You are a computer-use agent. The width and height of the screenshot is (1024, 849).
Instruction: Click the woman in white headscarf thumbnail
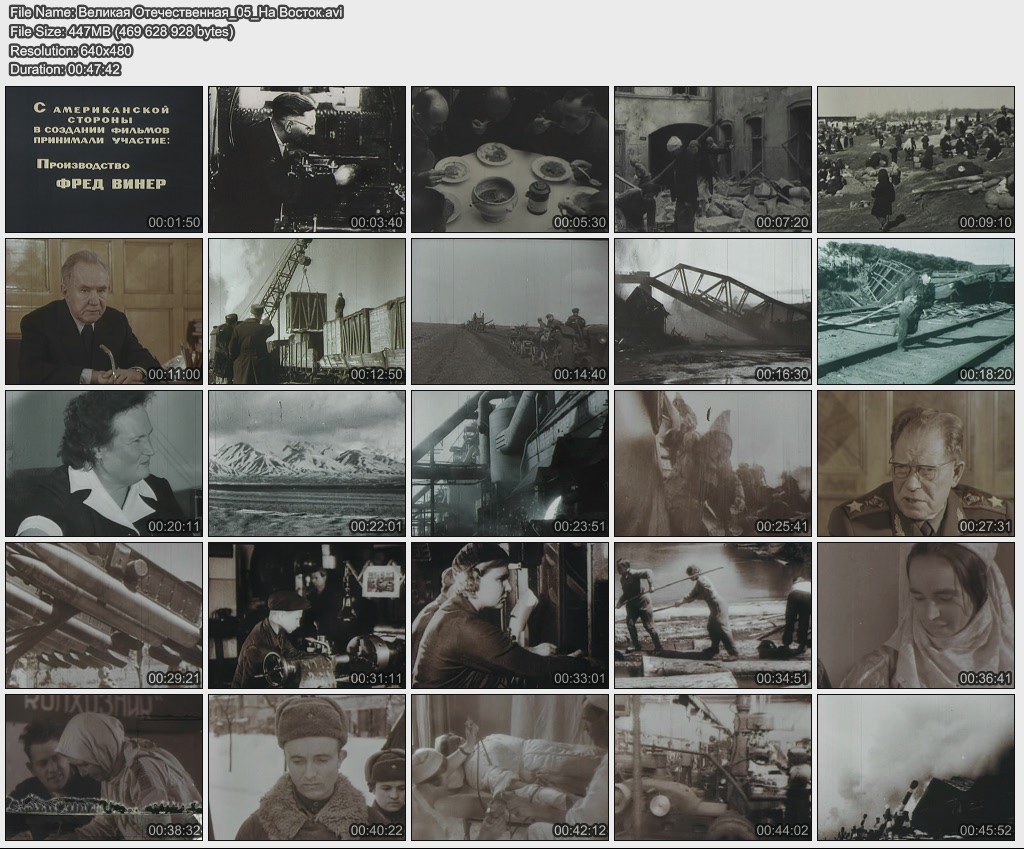916,615
